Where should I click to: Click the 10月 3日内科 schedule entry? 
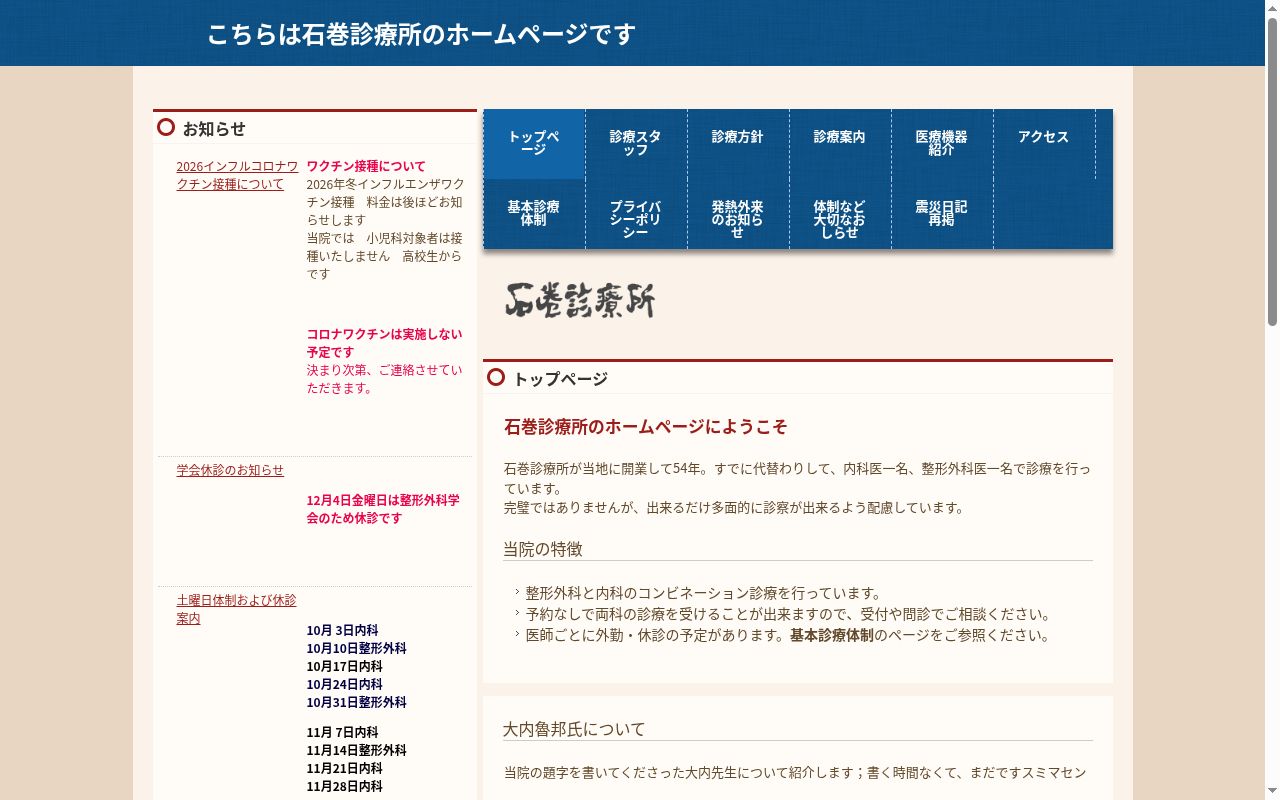click(343, 630)
